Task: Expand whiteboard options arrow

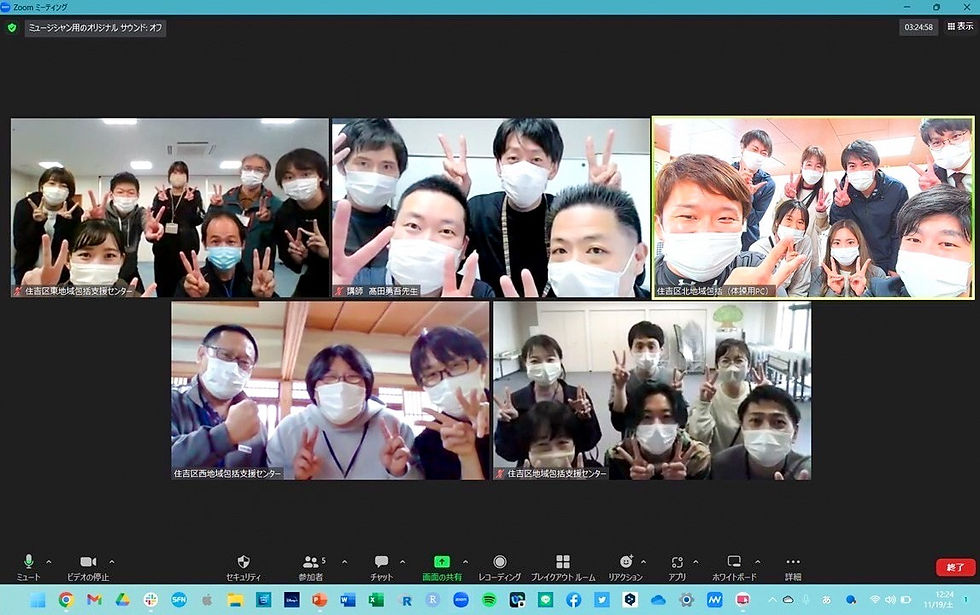Action: 758,562
